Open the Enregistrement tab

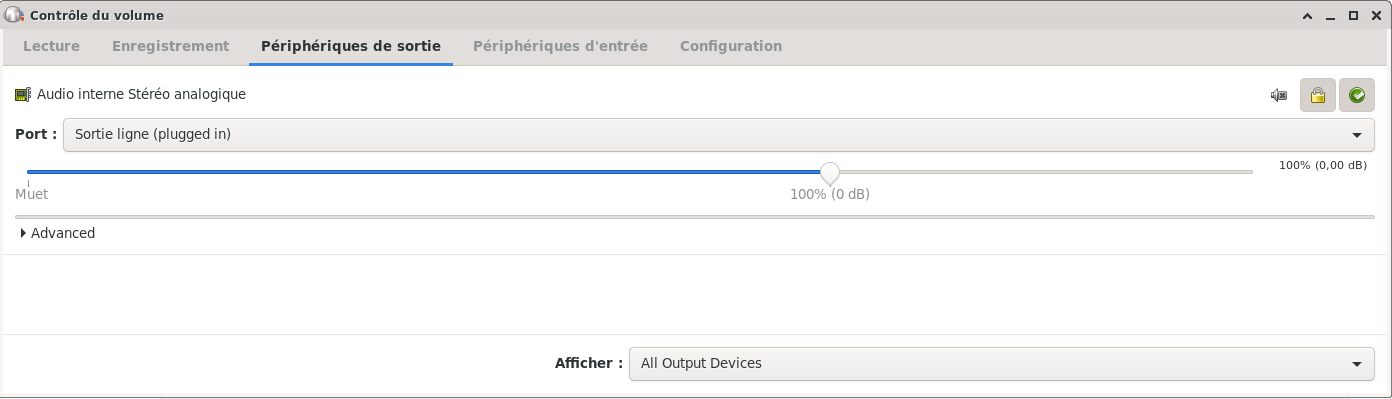pyautogui.click(x=170, y=46)
